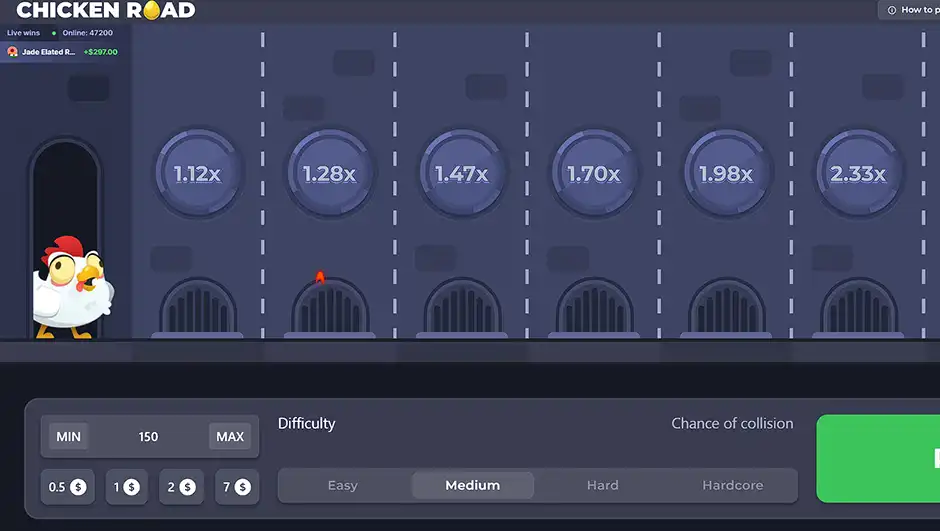The height and width of the screenshot is (531, 940).
Task: Click the Live wins label
Action: tap(23, 33)
